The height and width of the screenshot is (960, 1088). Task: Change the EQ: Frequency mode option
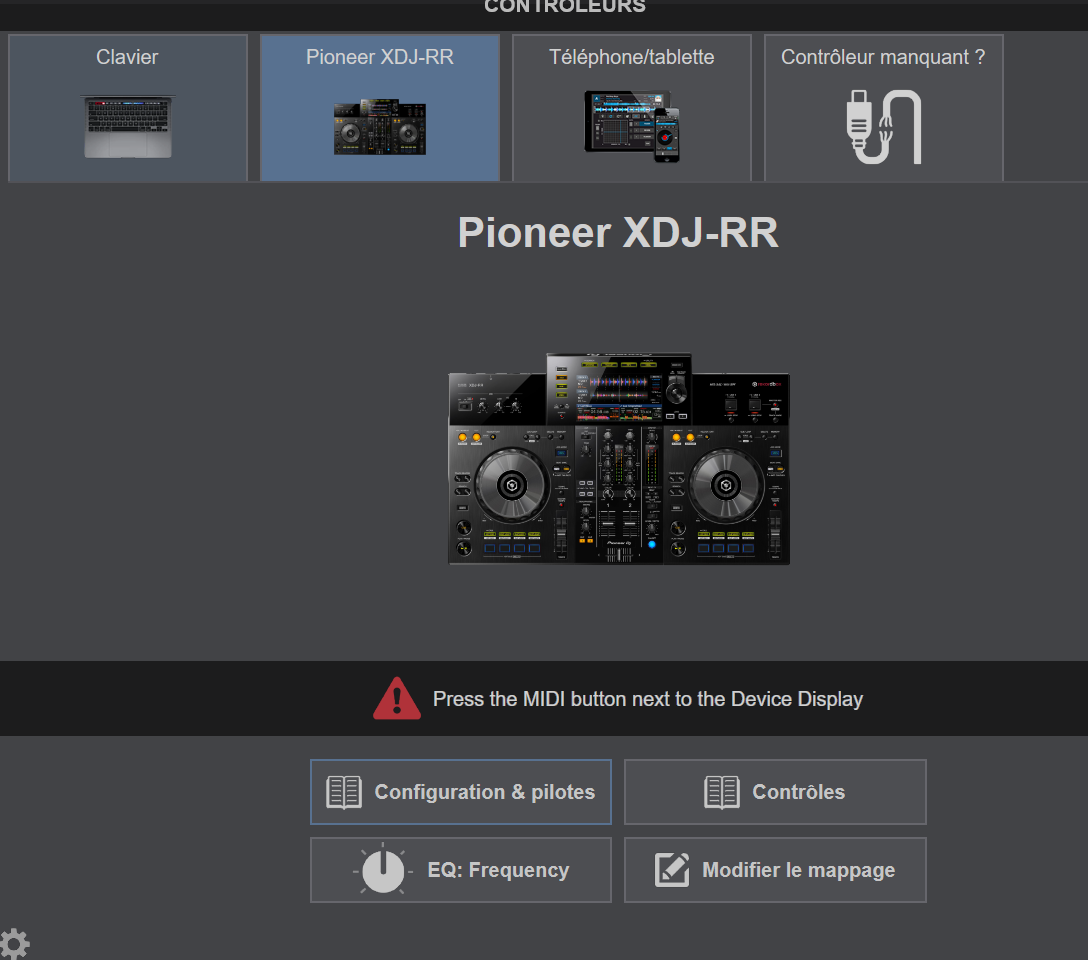coord(497,870)
